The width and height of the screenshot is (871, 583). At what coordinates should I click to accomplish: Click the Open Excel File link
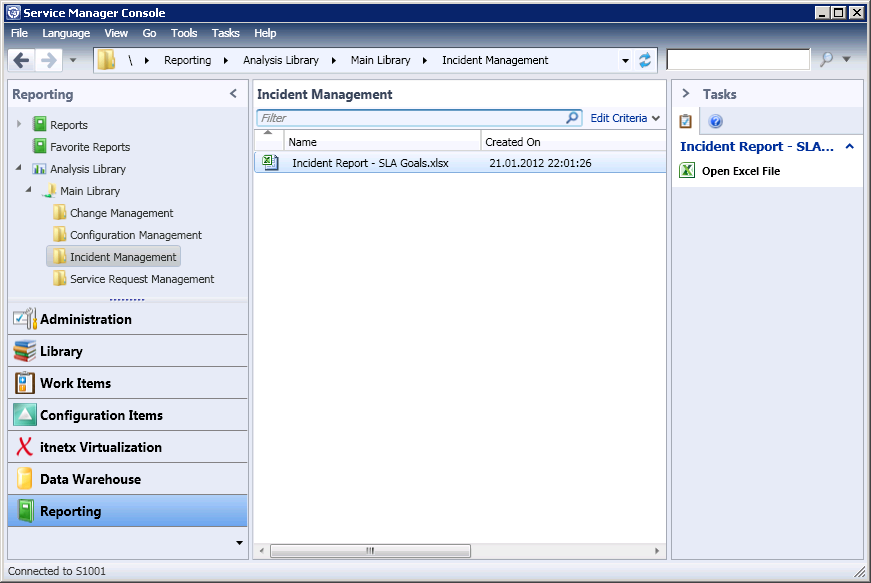click(x=740, y=171)
